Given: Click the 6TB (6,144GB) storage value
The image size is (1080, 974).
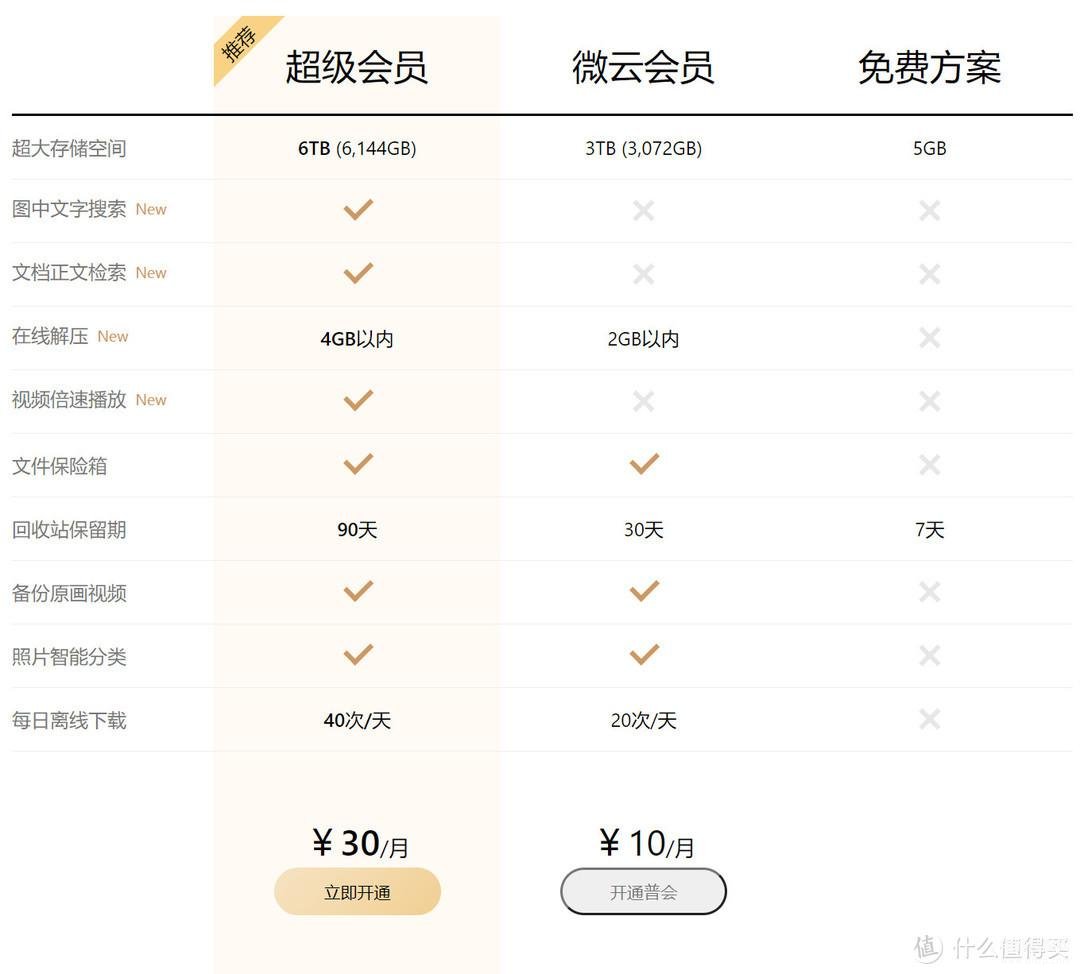Looking at the screenshot, I should point(357,149).
